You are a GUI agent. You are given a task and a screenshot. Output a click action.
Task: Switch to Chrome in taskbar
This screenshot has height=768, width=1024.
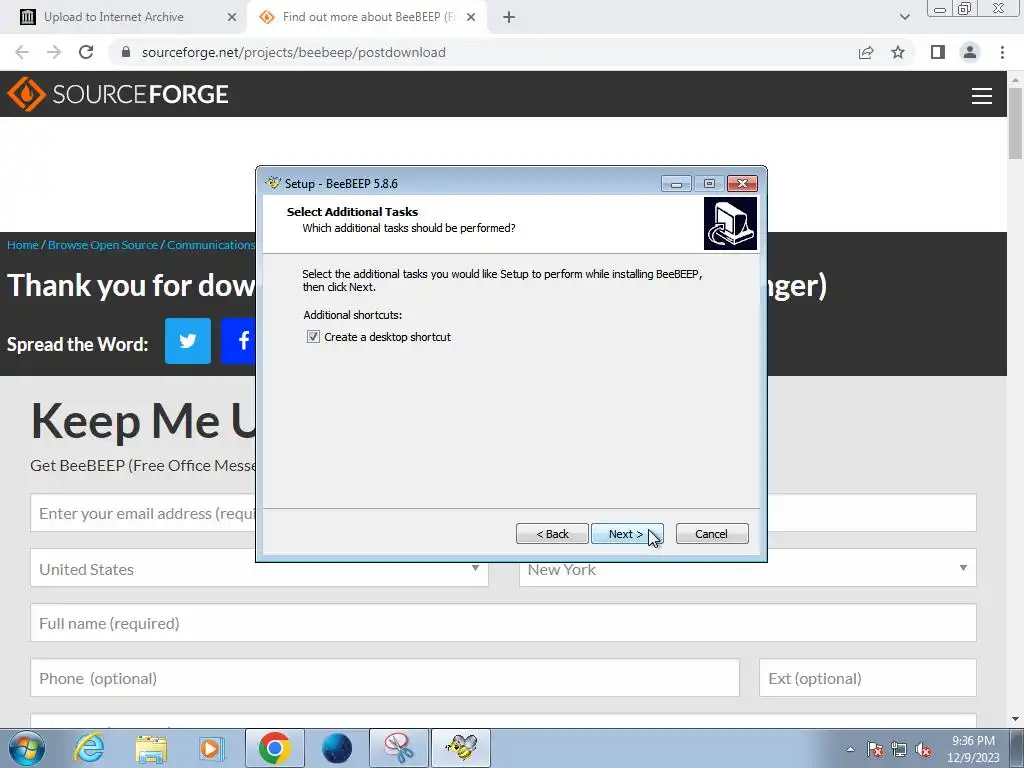tap(275, 748)
